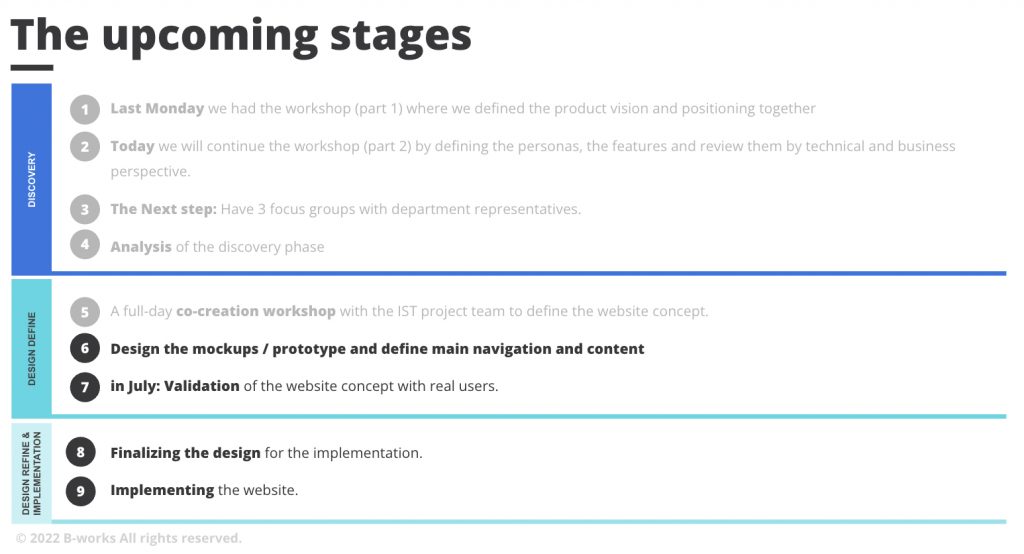Select the blue DISCOVERY stage label

(x=31, y=179)
